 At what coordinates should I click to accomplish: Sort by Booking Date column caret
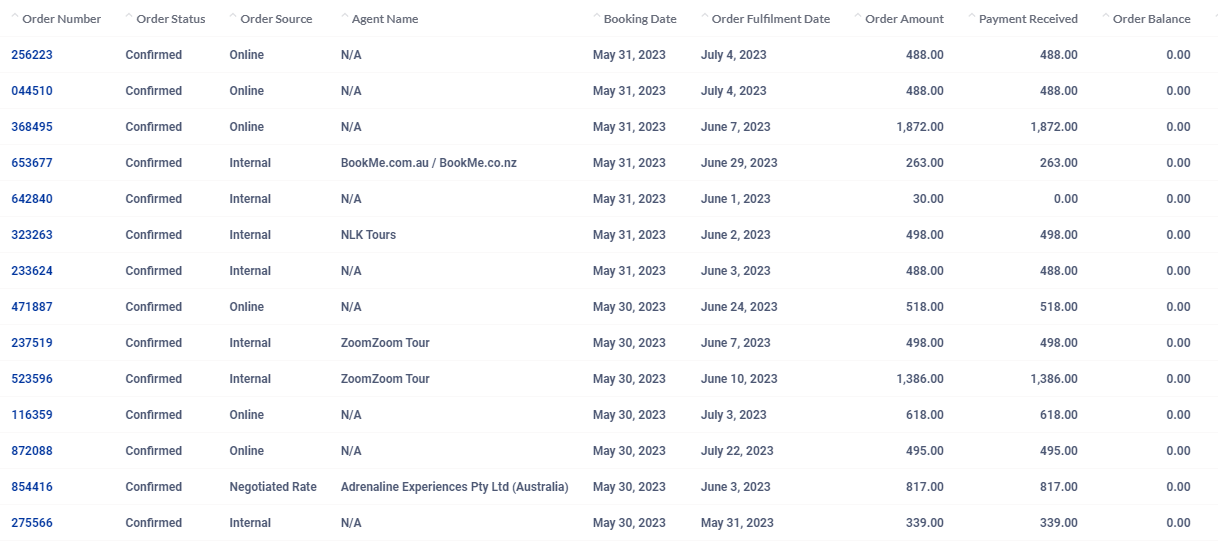[597, 17]
